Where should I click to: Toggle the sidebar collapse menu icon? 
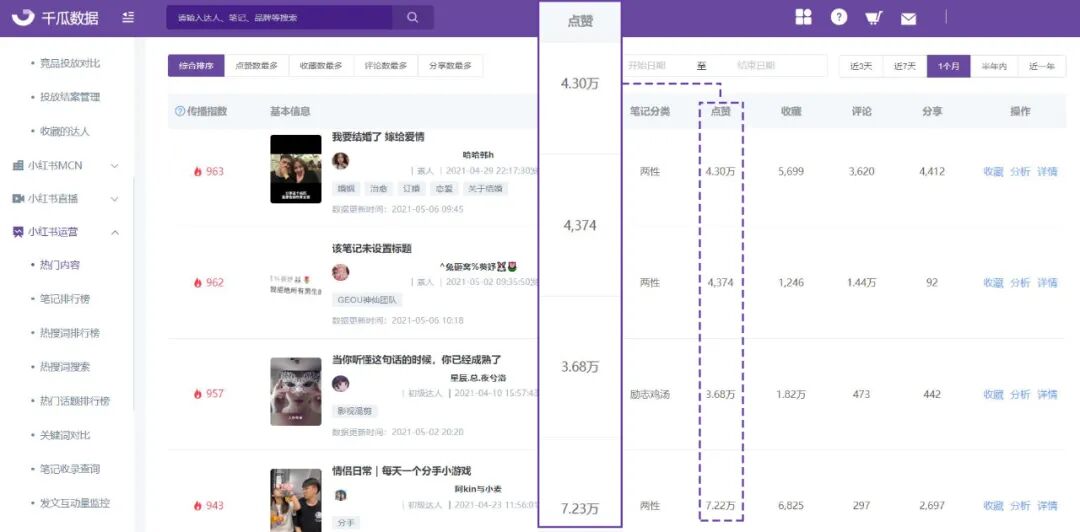tap(128, 17)
